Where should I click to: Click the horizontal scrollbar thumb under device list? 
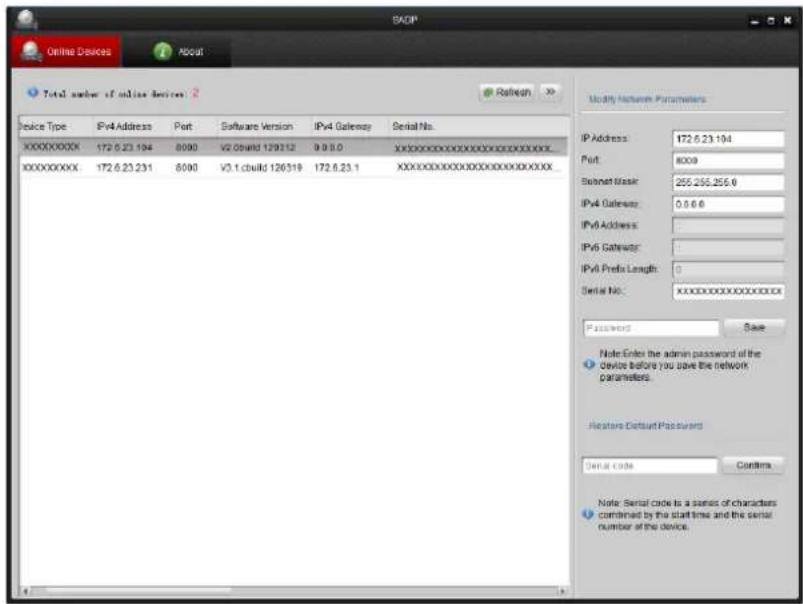(138, 591)
